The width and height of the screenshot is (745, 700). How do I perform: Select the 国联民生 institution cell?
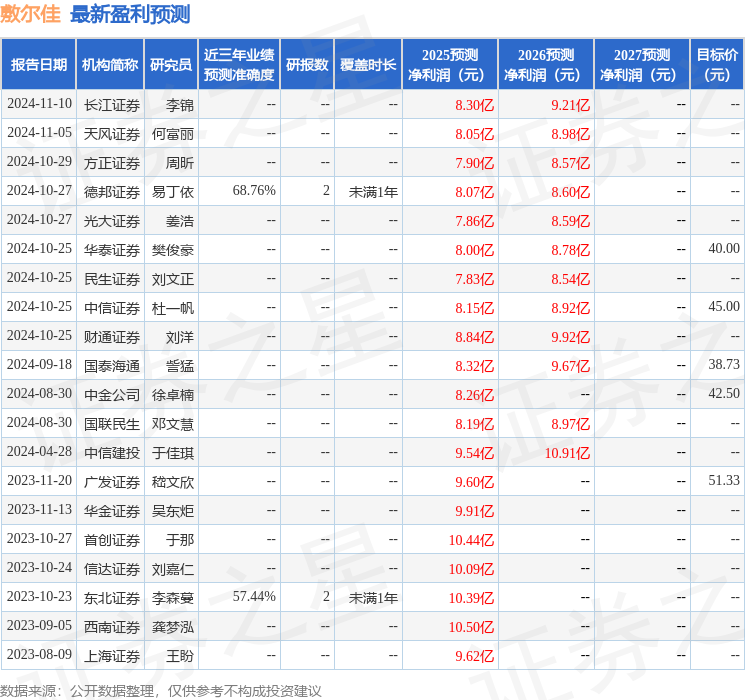112,424
